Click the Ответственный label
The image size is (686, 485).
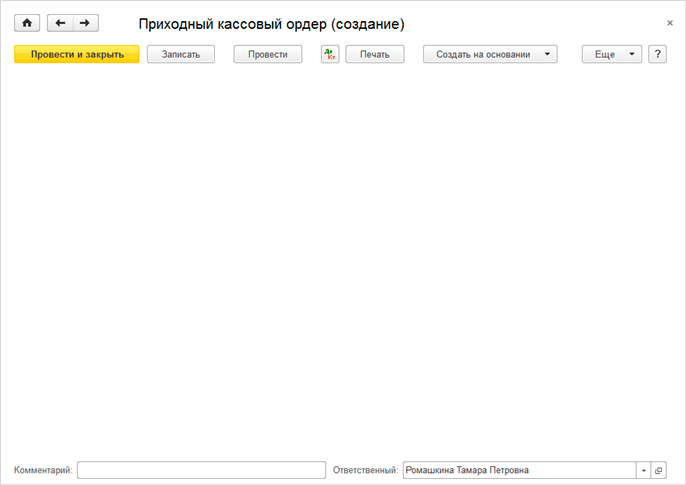[x=364, y=470]
